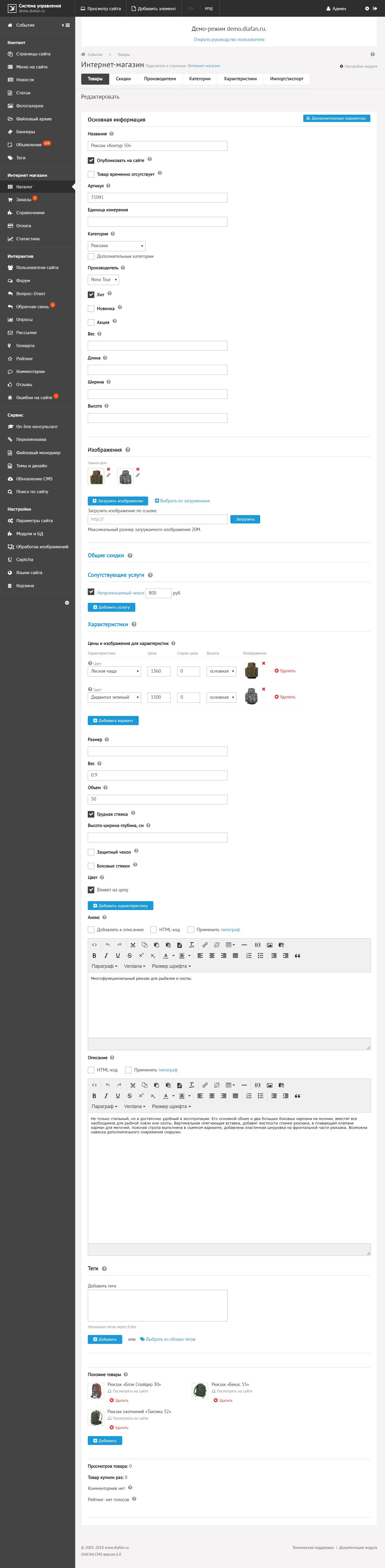Screen dimensions: 385x1568
Task: Click insert image icon in Описание editor
Action: click(x=270, y=1085)
